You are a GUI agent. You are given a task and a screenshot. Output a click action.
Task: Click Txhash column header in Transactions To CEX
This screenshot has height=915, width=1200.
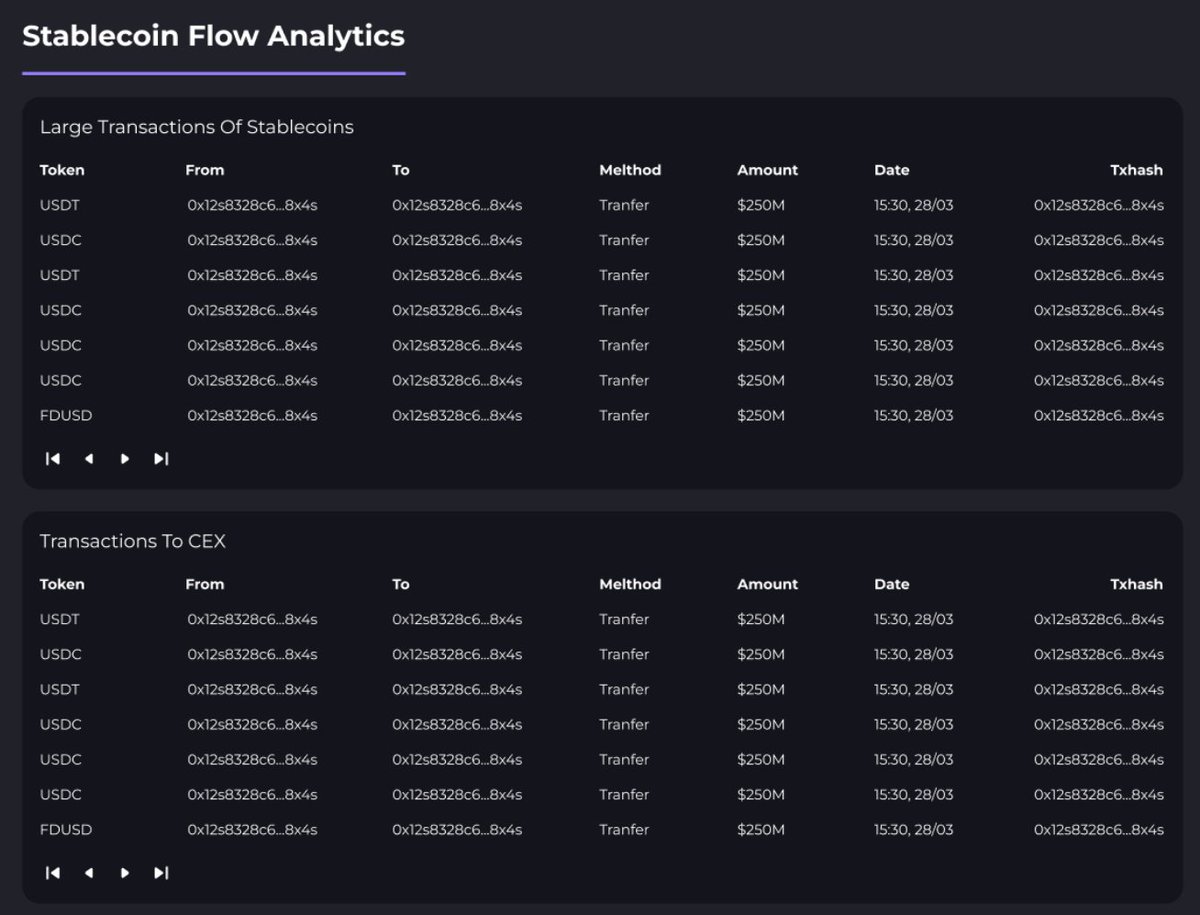(x=1136, y=584)
